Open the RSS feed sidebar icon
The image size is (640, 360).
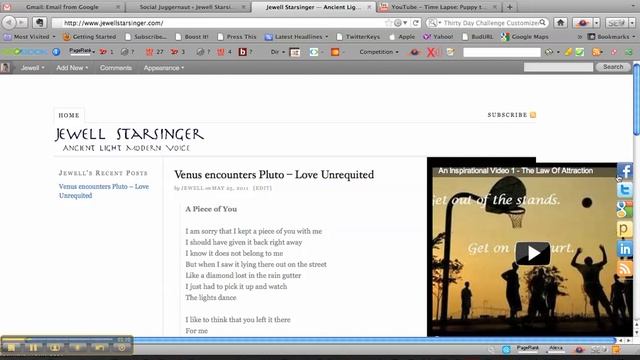point(624,268)
